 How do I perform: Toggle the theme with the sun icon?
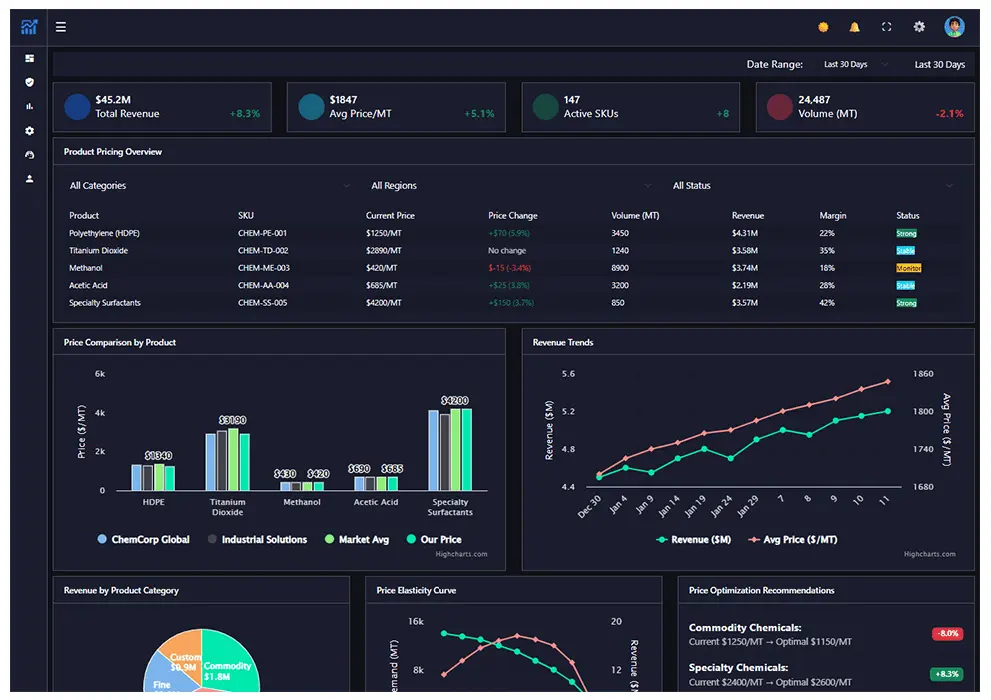pos(821,27)
